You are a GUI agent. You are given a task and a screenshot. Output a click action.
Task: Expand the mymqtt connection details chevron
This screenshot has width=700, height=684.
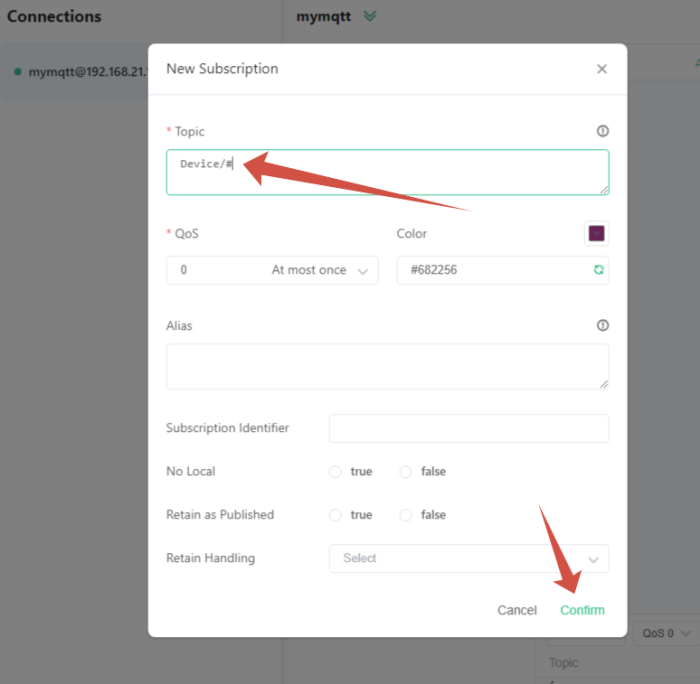[370, 16]
